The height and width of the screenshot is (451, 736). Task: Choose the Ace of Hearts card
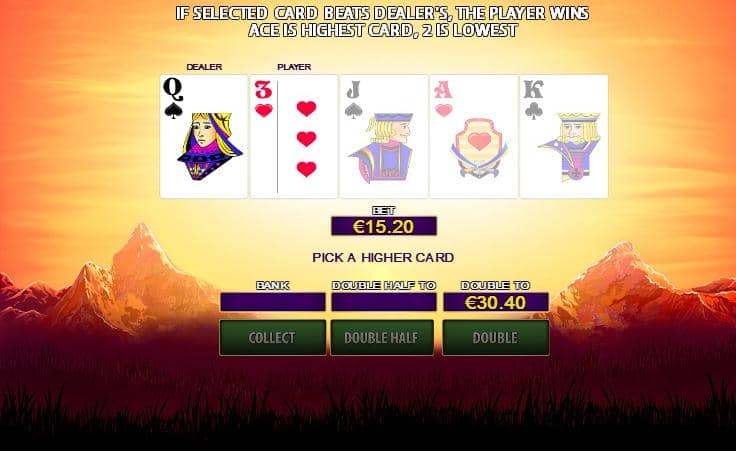(x=474, y=136)
